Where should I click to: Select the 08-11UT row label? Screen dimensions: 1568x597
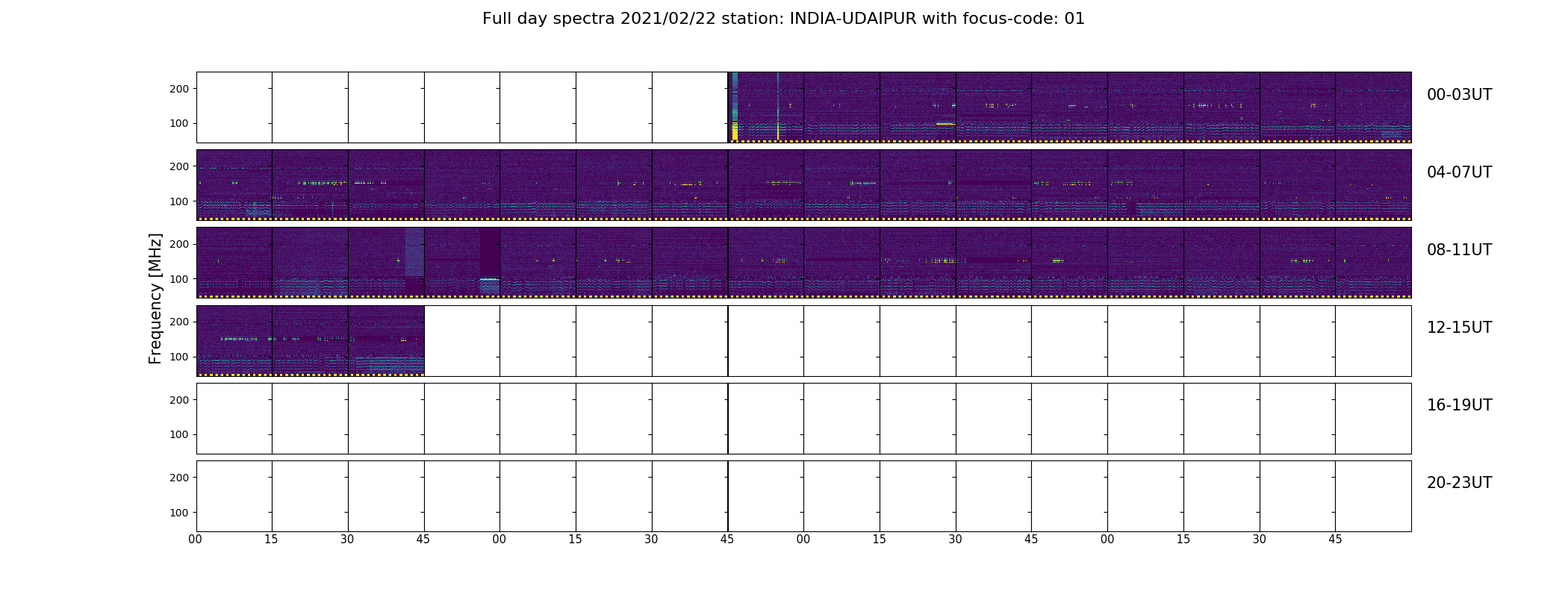[1459, 250]
